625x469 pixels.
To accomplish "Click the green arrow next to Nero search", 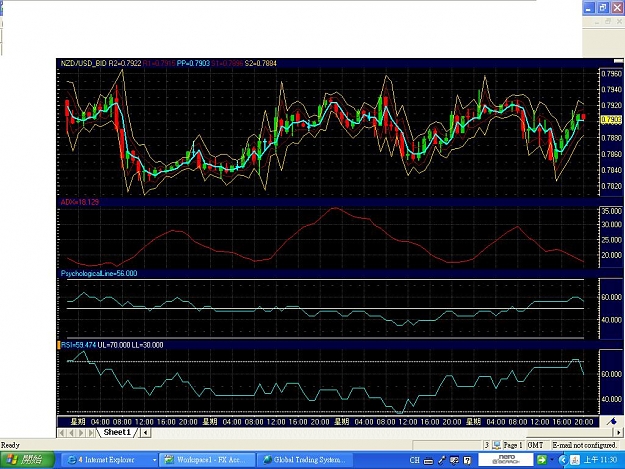I will pos(542,460).
